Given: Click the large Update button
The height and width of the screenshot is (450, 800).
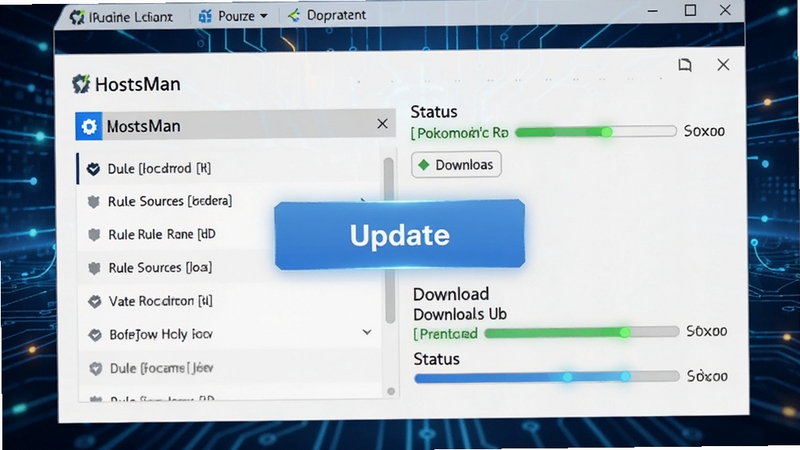Looking at the screenshot, I should pos(399,235).
